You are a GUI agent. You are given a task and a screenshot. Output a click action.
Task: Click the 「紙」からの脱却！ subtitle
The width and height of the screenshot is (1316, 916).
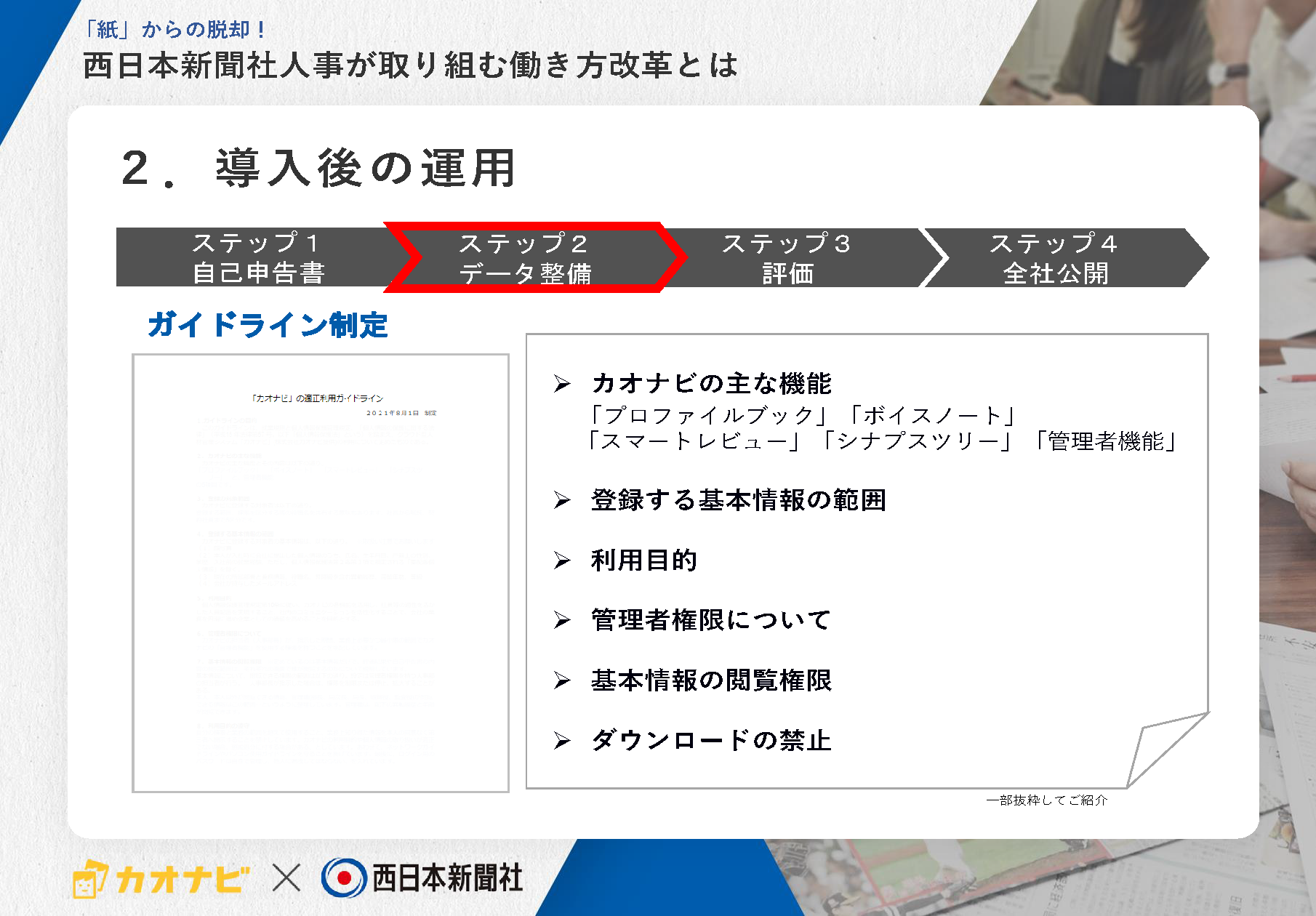175,29
